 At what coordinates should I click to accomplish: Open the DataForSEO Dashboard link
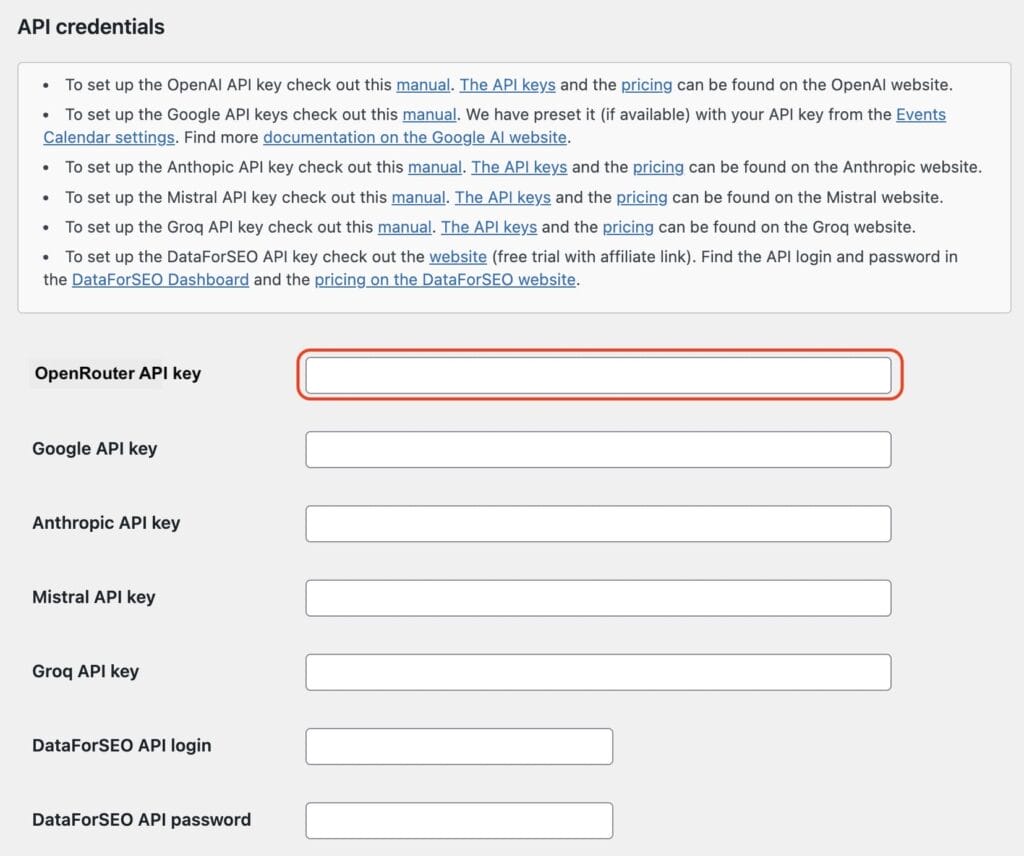pyautogui.click(x=159, y=279)
